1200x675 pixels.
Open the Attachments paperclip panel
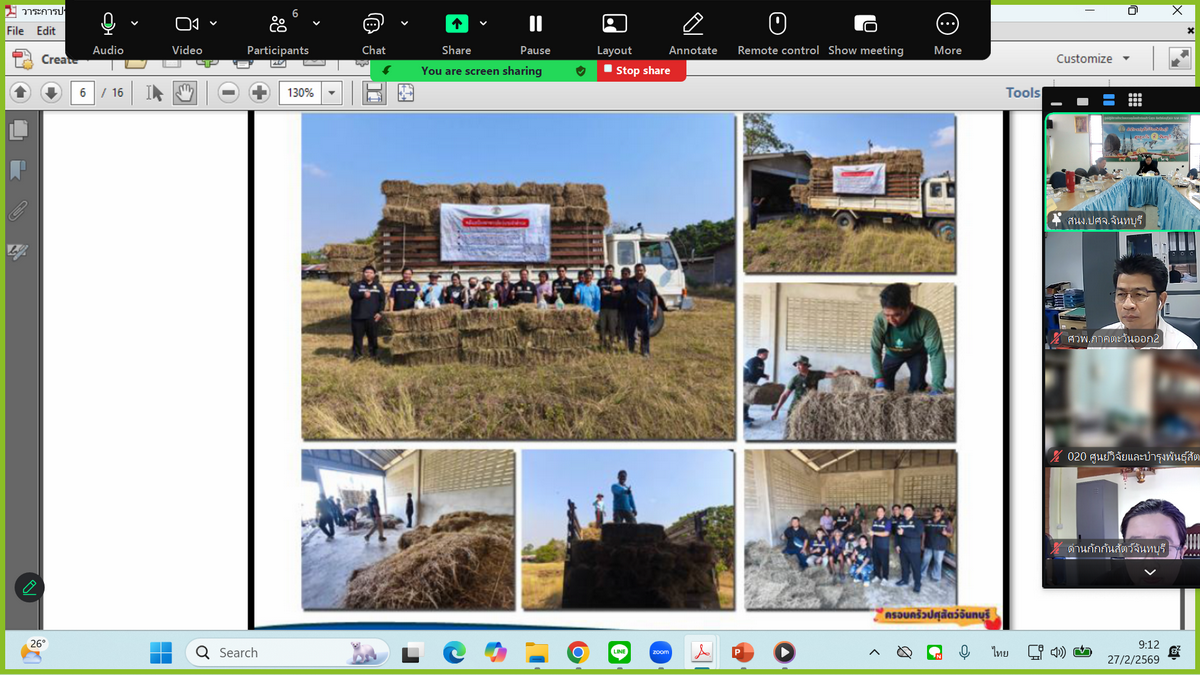tap(18, 211)
